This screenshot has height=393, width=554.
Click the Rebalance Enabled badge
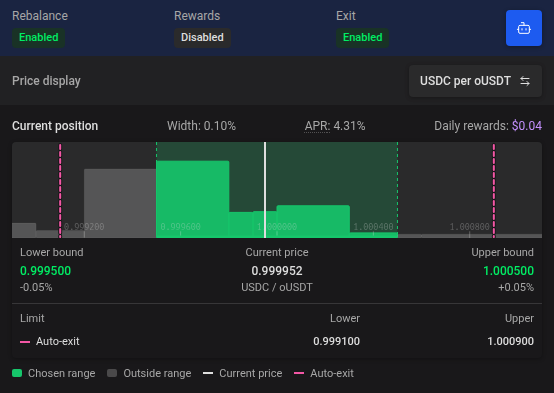click(x=39, y=37)
